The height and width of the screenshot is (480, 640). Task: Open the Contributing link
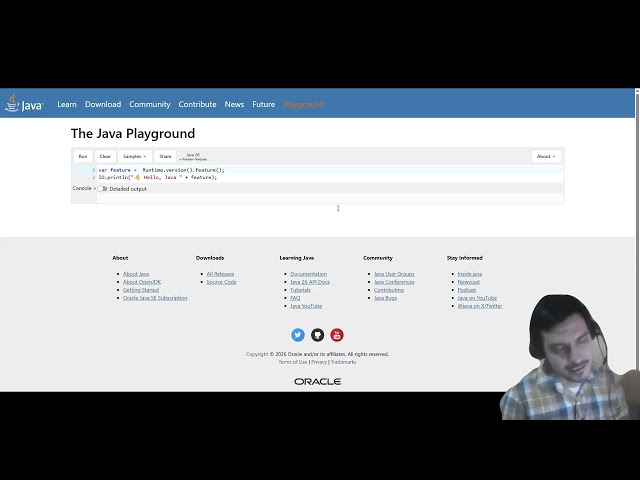click(x=389, y=290)
